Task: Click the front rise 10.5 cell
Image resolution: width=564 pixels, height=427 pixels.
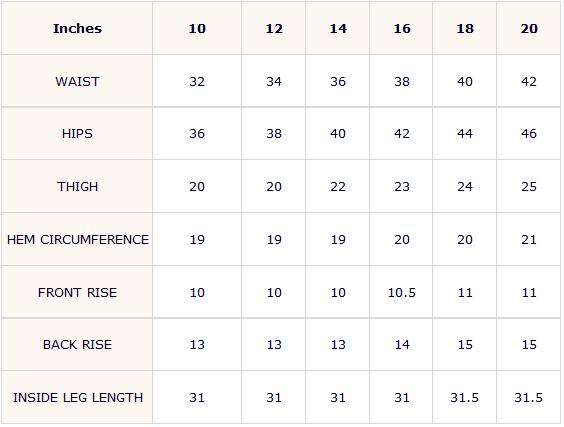Action: pos(401,292)
